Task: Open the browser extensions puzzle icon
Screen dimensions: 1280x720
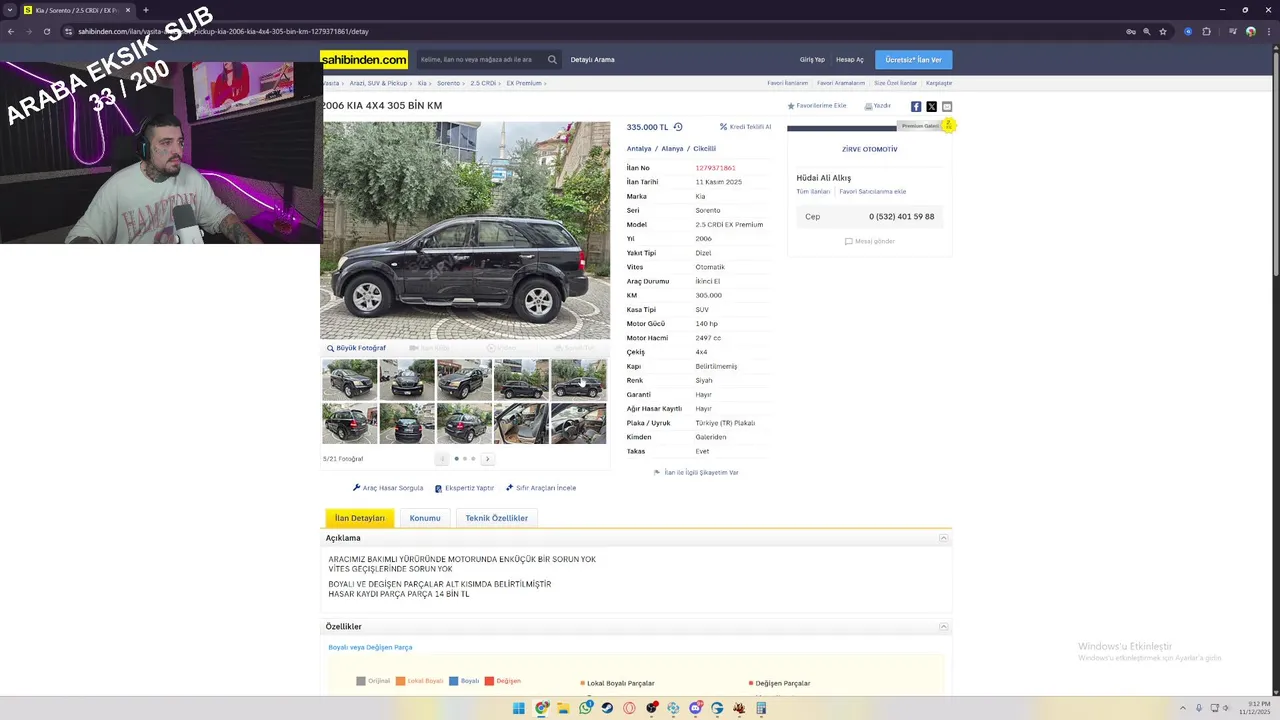Action: coord(1207,31)
